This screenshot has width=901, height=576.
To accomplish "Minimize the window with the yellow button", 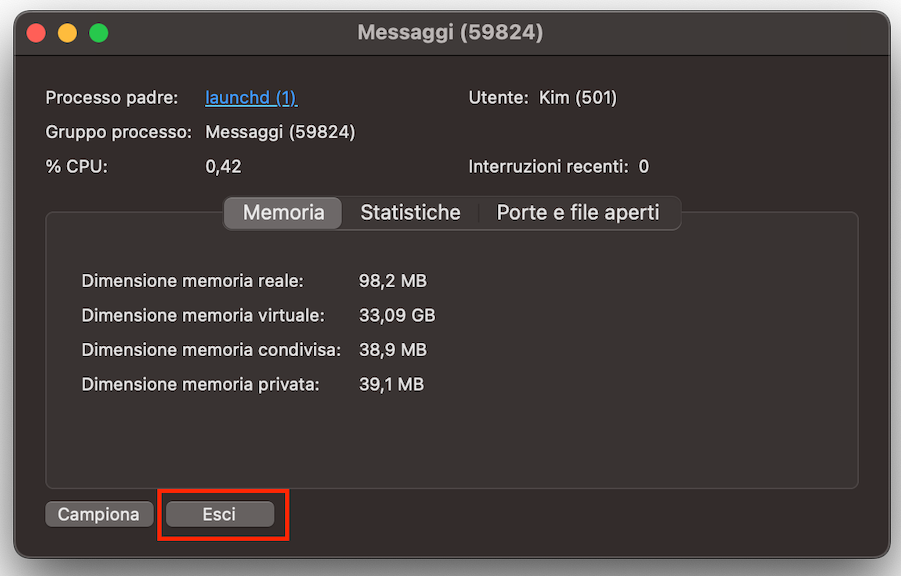I will tap(67, 32).
